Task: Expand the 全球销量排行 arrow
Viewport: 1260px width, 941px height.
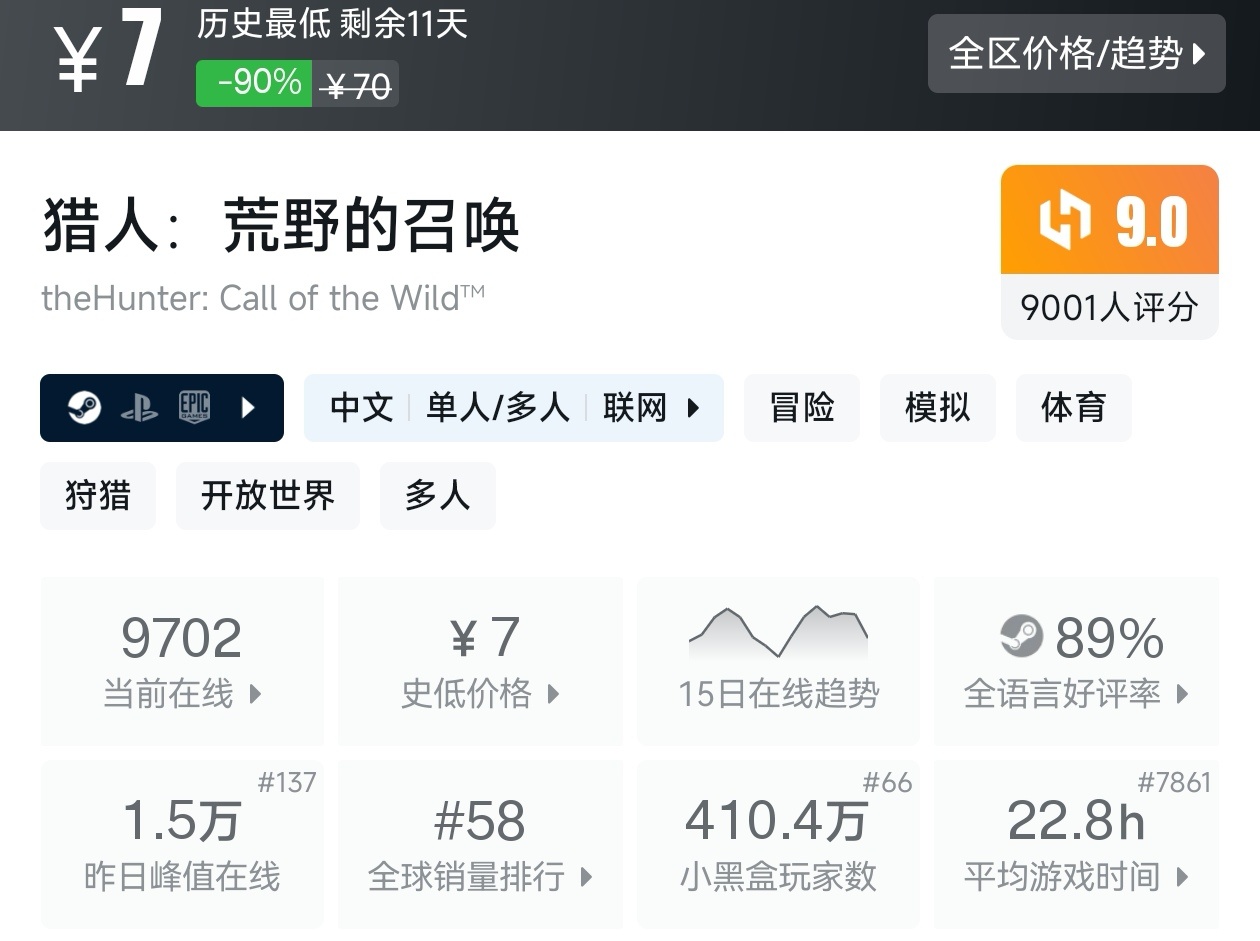Action: pyautogui.click(x=587, y=878)
